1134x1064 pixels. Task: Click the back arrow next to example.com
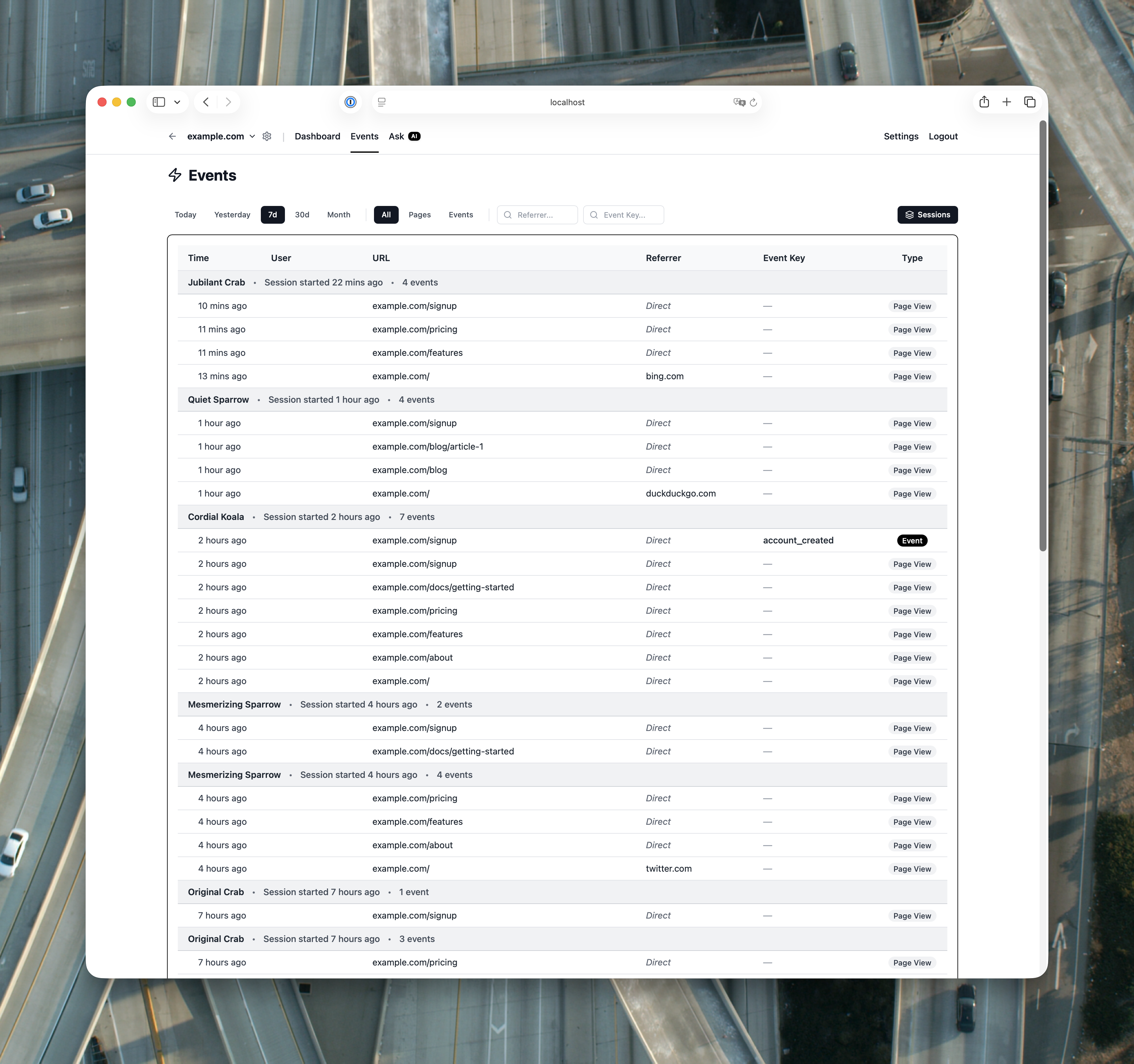click(x=172, y=136)
